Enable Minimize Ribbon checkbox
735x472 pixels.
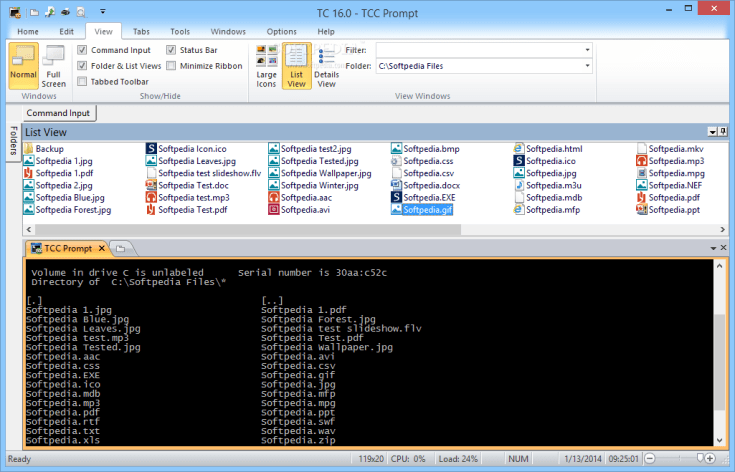[171, 66]
